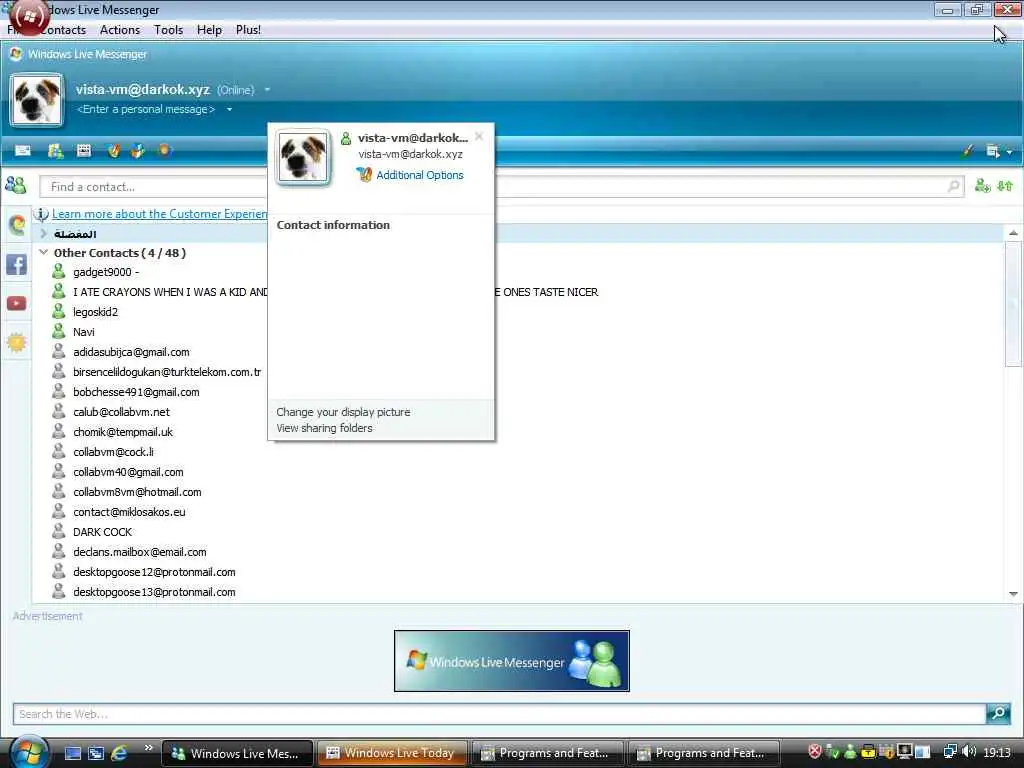
Task: Open the Help menu
Action: point(209,30)
